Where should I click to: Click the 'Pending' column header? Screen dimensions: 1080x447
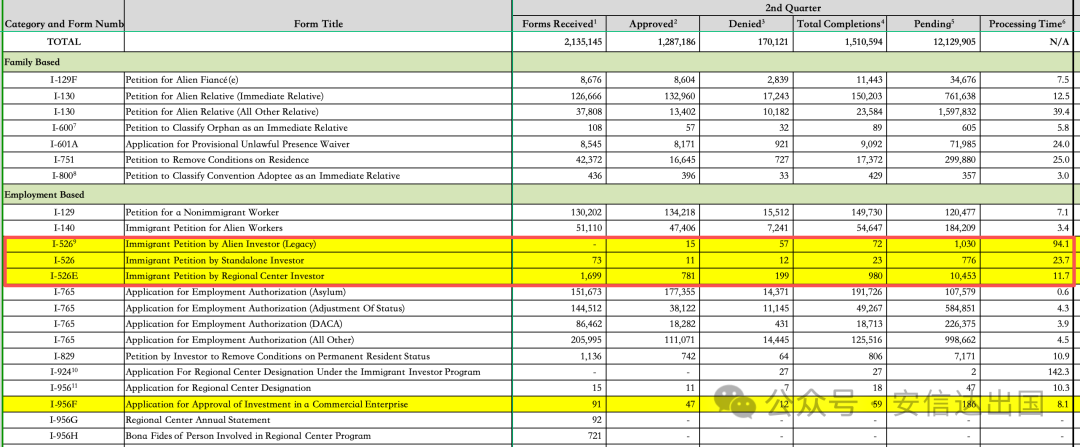click(933, 24)
